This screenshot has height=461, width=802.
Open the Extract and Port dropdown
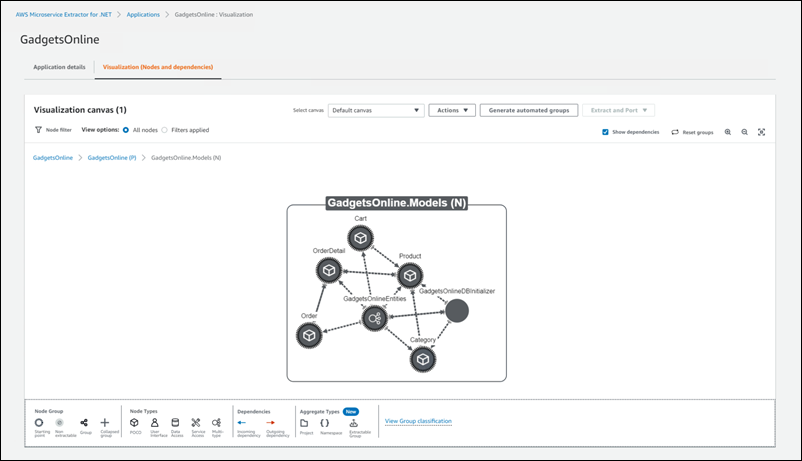pyautogui.click(x=618, y=111)
